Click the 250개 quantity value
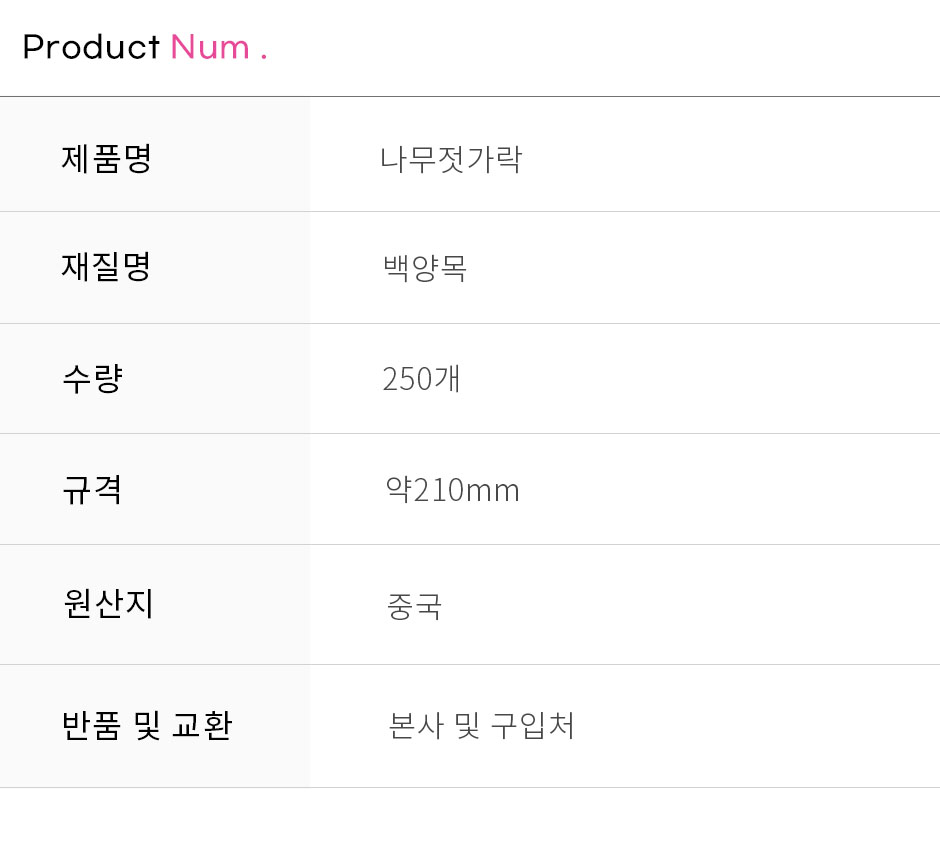The height and width of the screenshot is (846, 940). click(421, 379)
